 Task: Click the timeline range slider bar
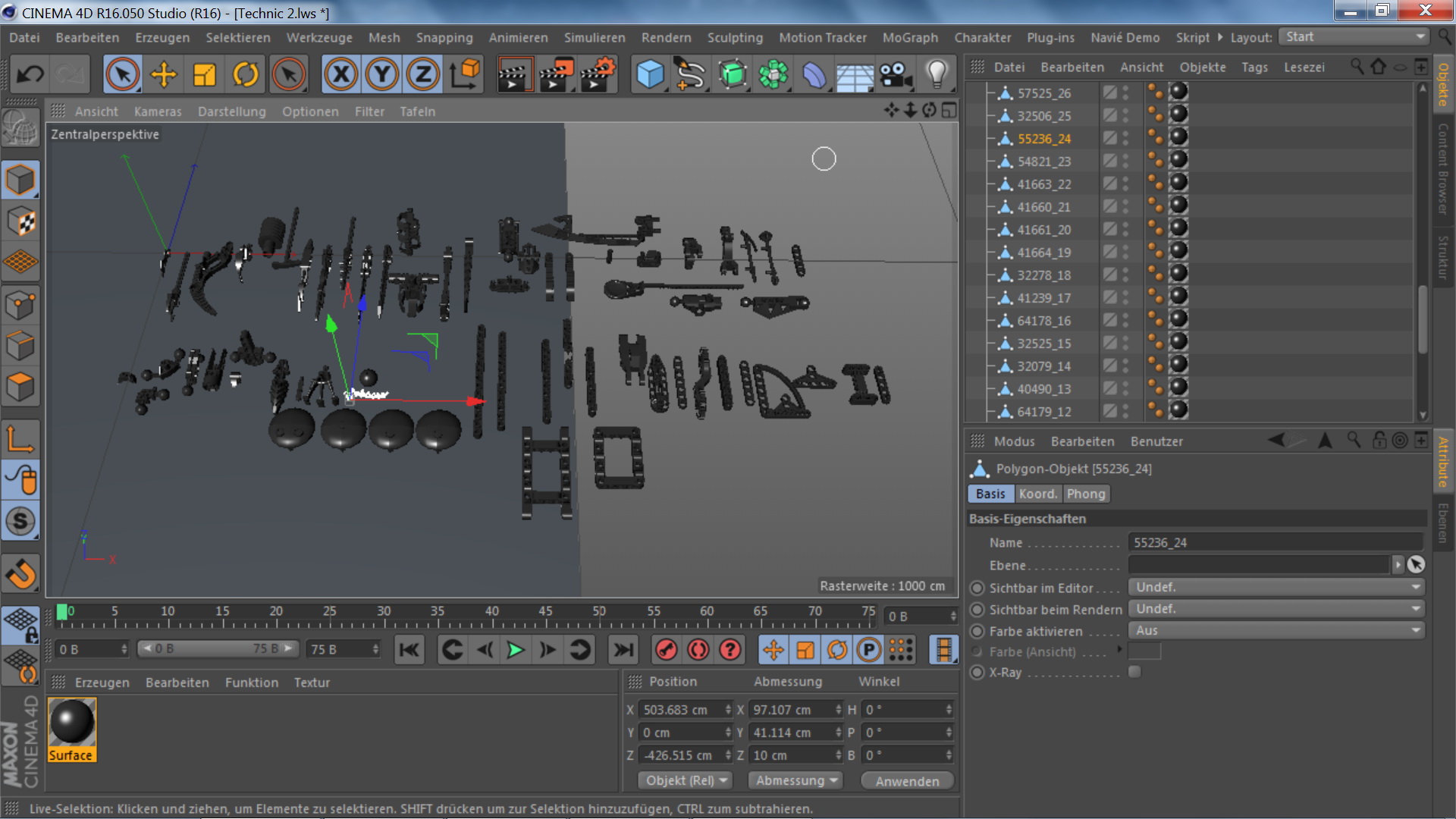pyautogui.click(x=217, y=649)
